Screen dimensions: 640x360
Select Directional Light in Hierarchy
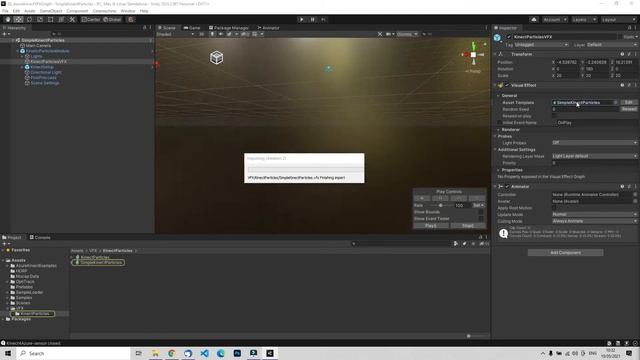click(x=46, y=72)
